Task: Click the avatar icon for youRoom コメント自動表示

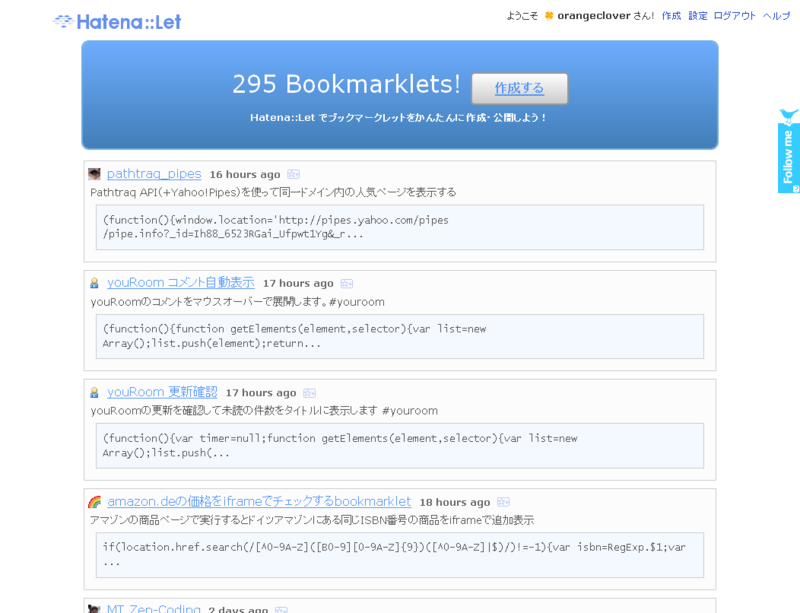Action: tap(95, 282)
